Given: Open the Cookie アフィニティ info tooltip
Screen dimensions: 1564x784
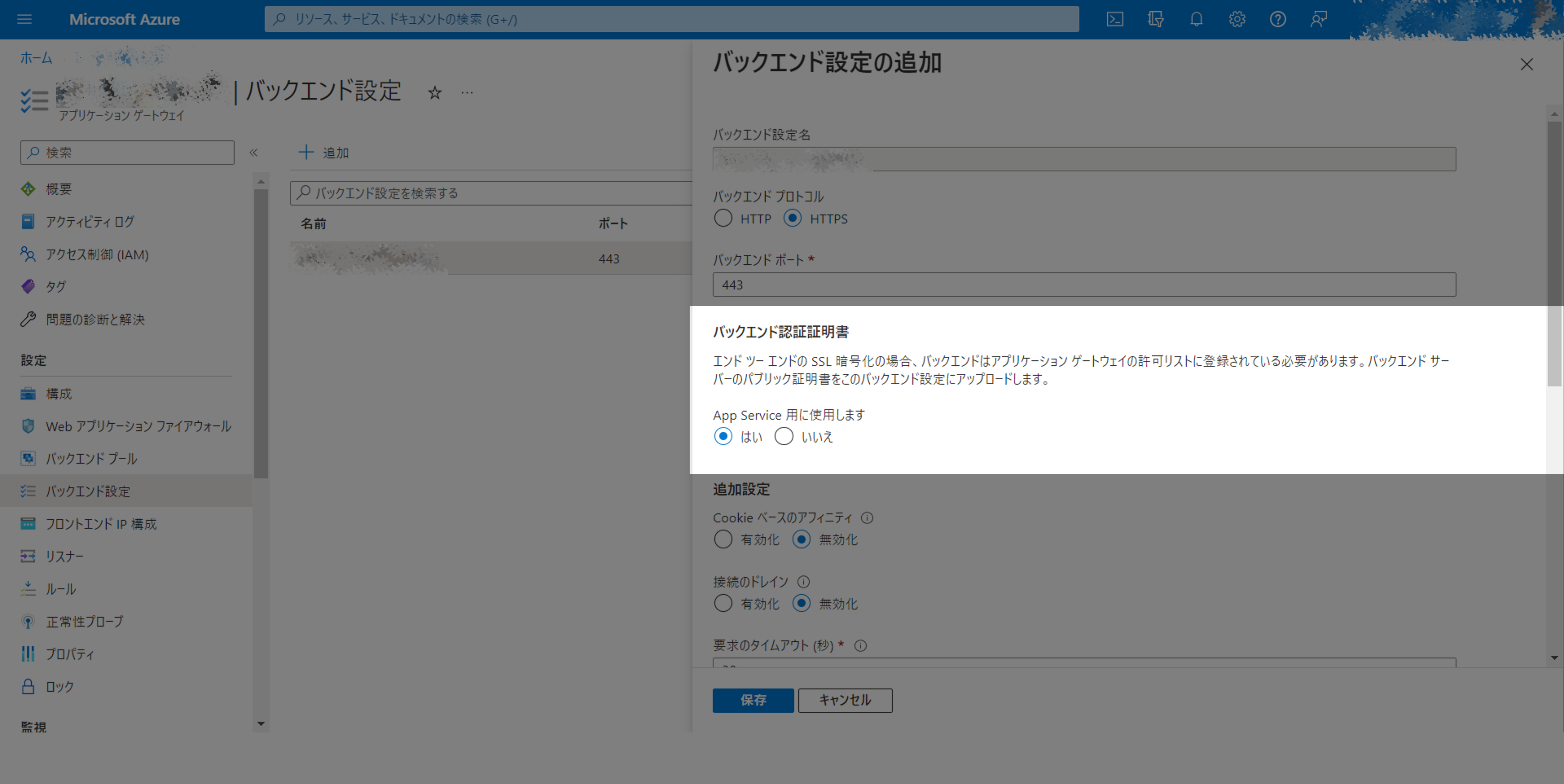Looking at the screenshot, I should point(868,517).
